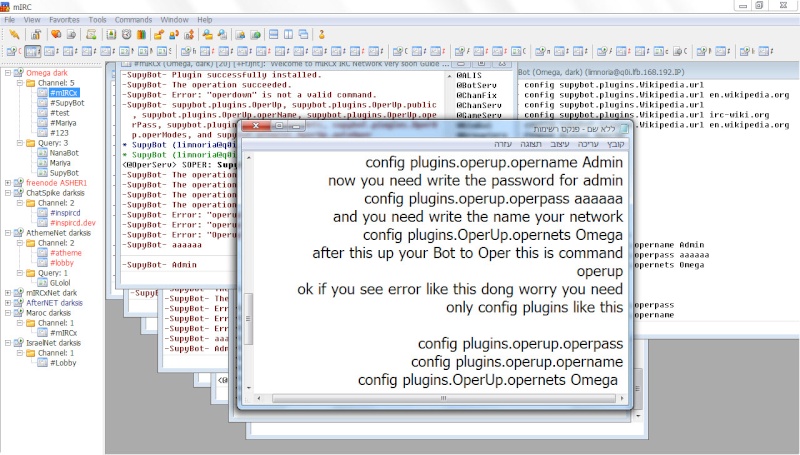Viewport: 800px width, 455px height.
Task: Click the About mIRC toolbar icon
Action: pos(321,35)
